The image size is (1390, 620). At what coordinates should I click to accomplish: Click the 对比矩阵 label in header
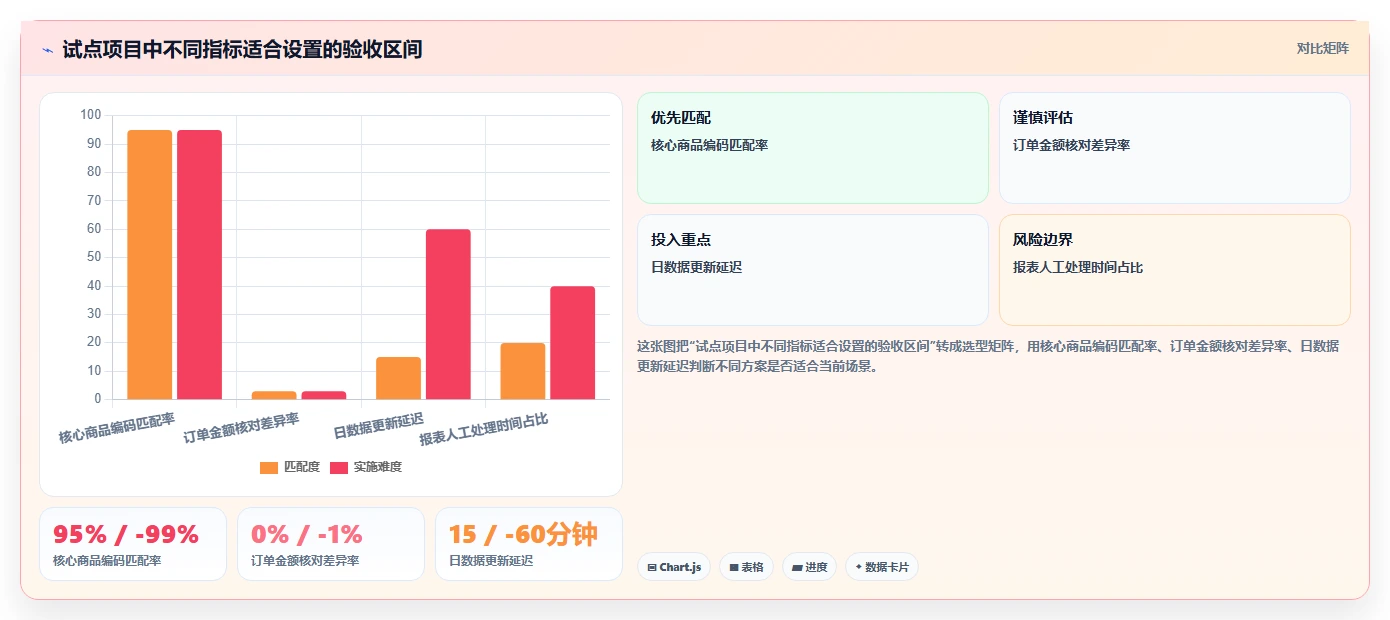[1322, 49]
